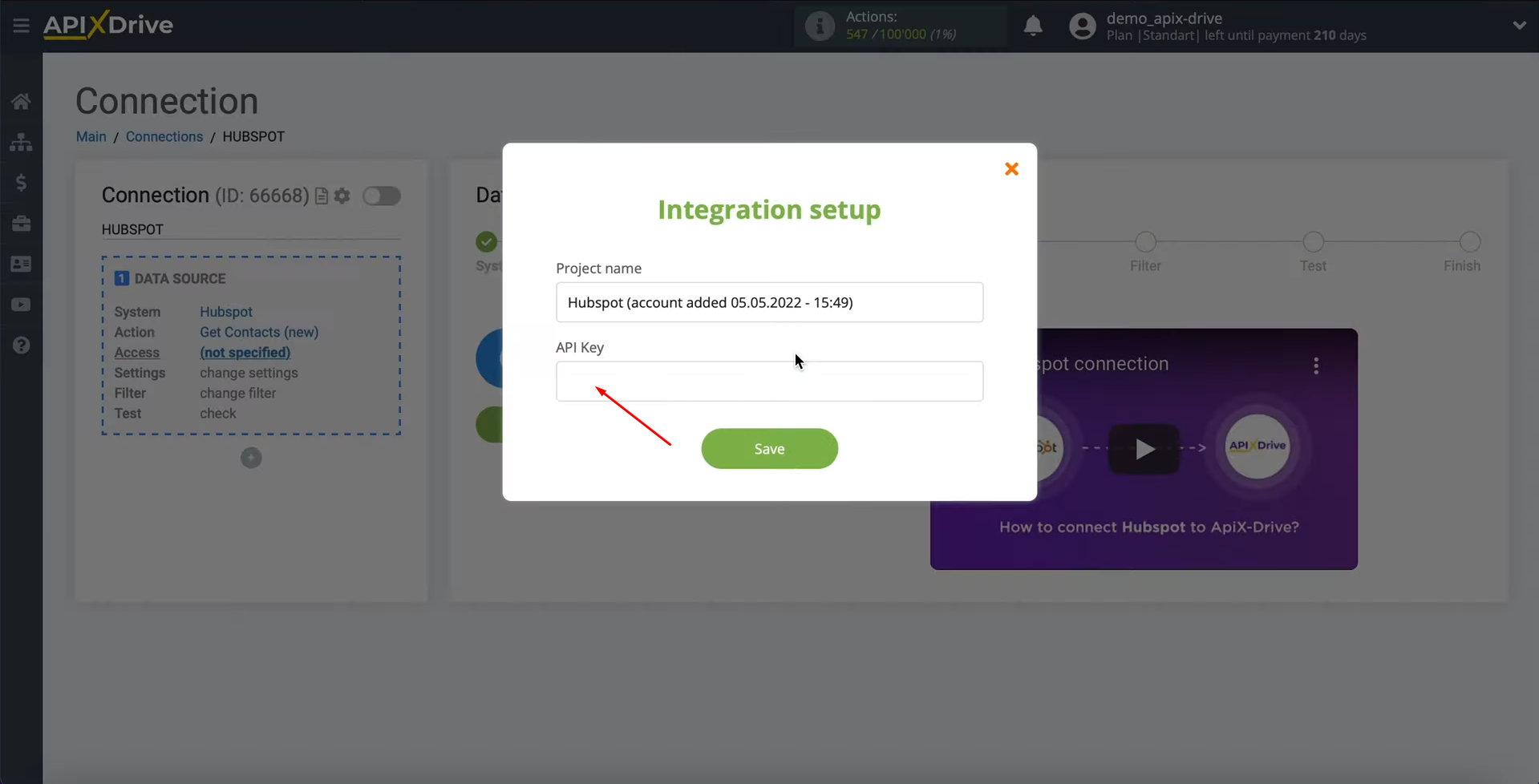Screen dimensions: 1539x784
Task: Click the Help question mark icon
Action: coord(21,344)
